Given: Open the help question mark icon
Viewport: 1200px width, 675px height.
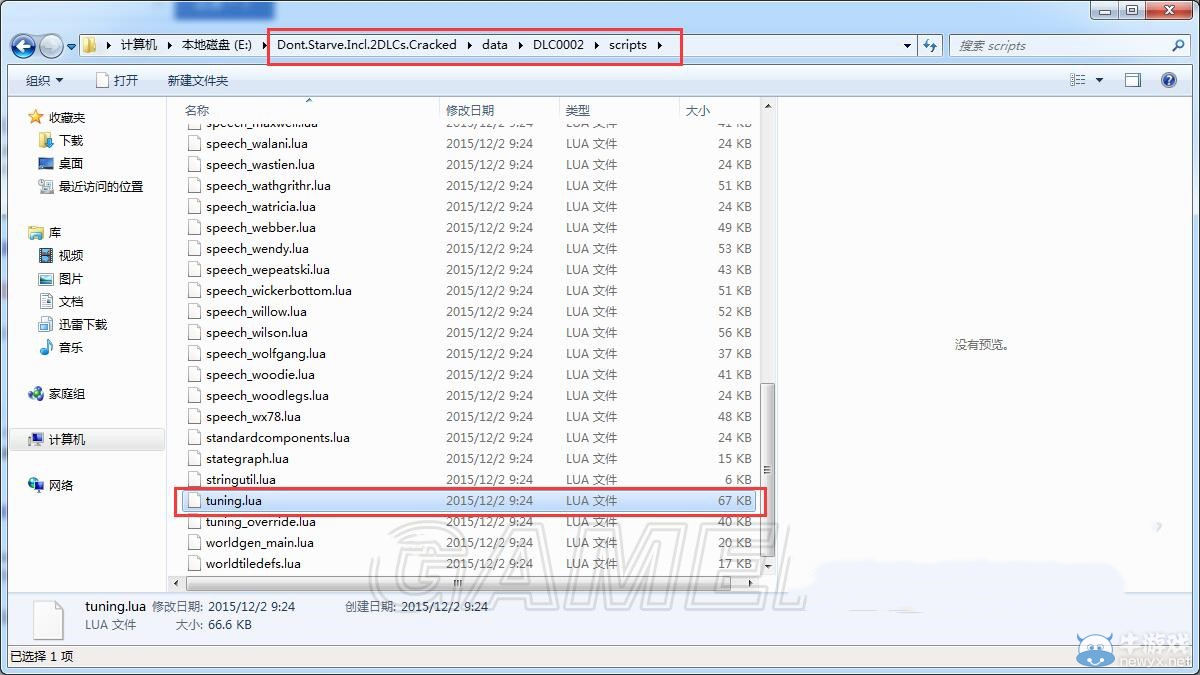Looking at the screenshot, I should point(1168,80).
